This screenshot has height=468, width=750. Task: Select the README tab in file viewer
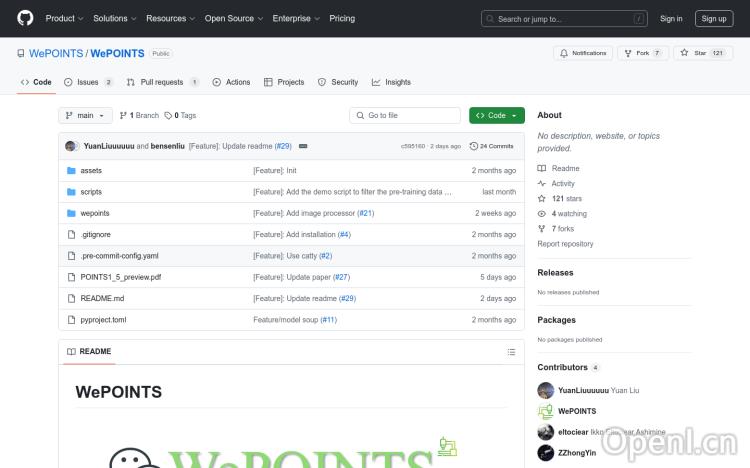tap(89, 352)
